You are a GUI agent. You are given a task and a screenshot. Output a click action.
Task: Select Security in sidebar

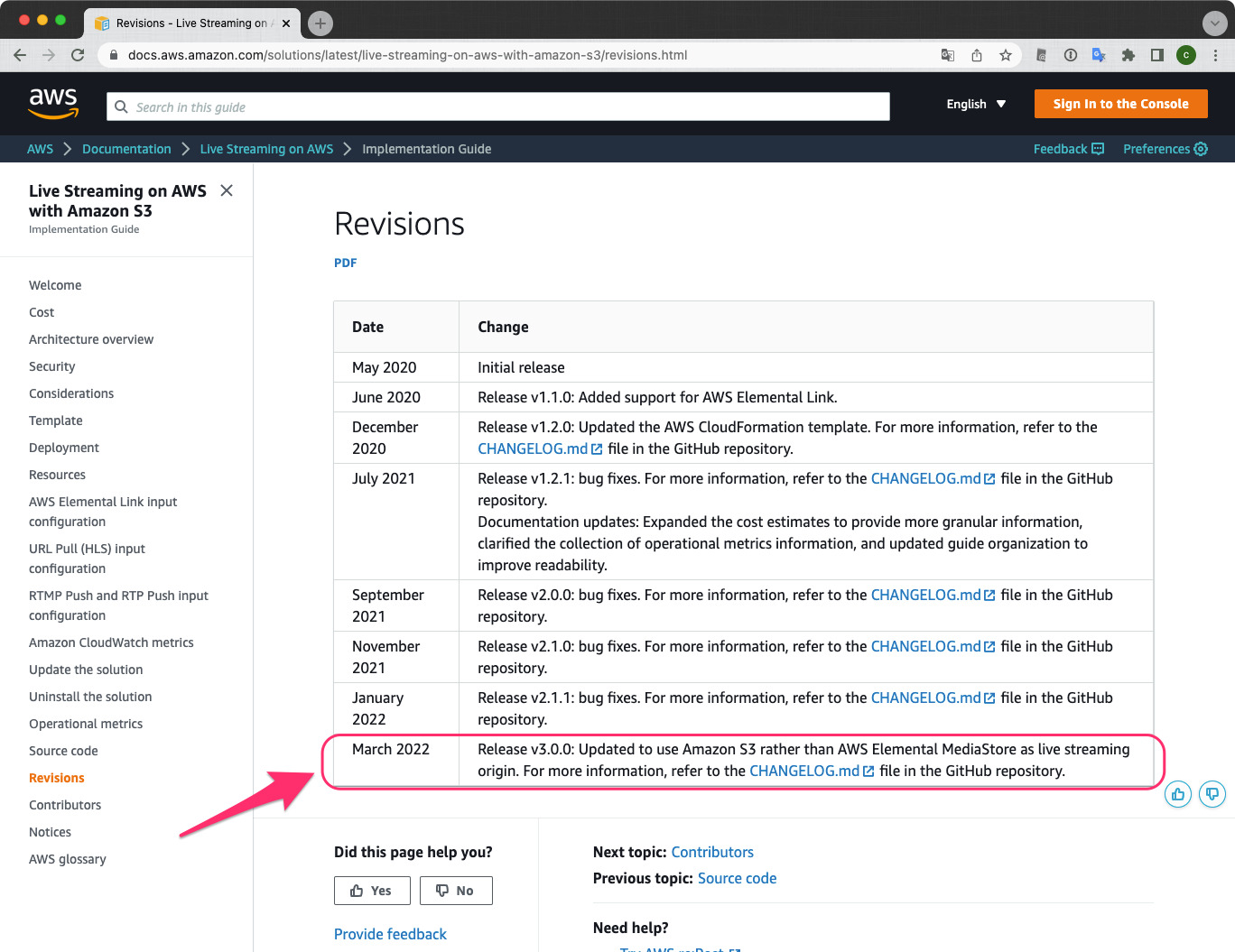coord(52,366)
